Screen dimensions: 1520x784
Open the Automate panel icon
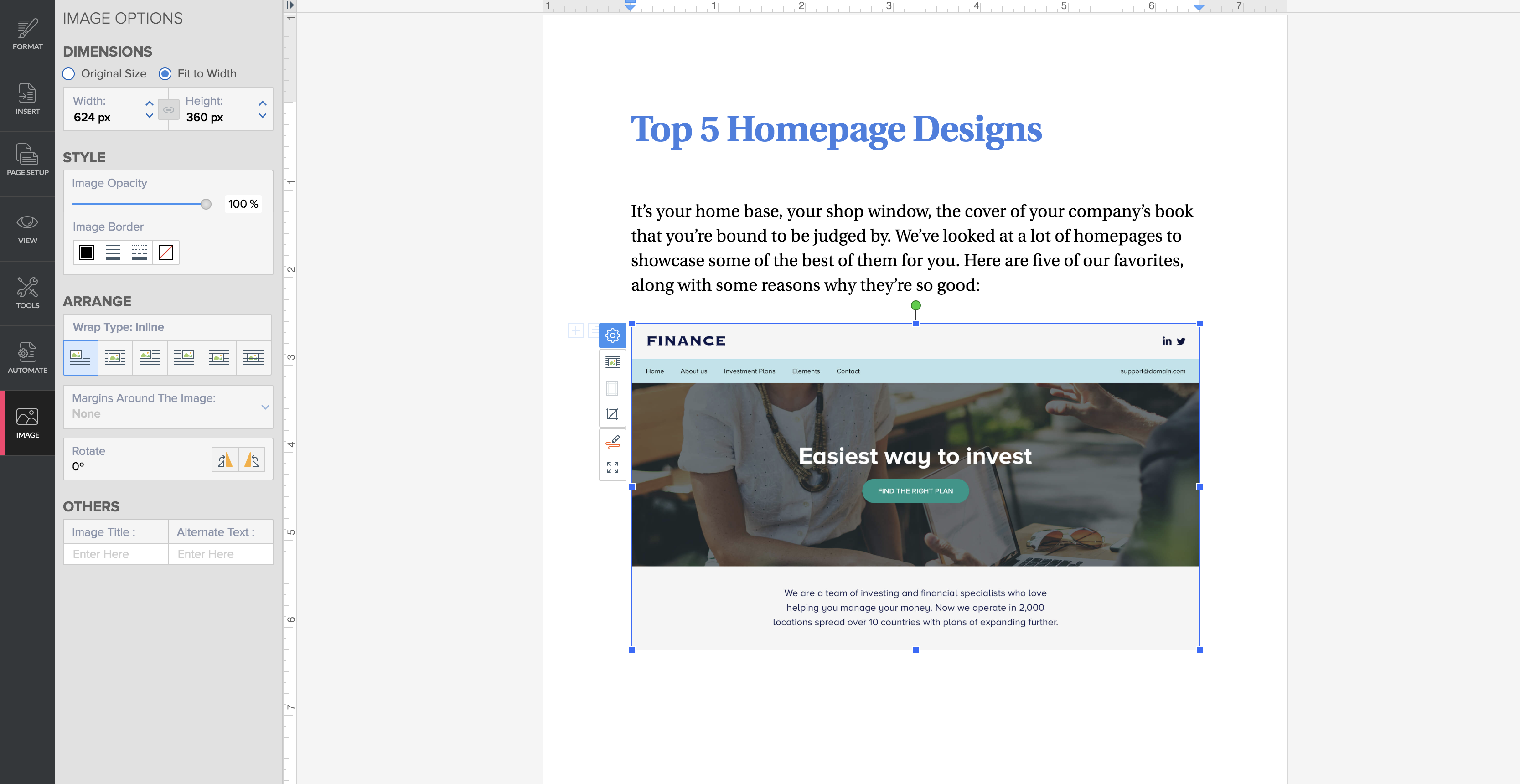pyautogui.click(x=27, y=357)
